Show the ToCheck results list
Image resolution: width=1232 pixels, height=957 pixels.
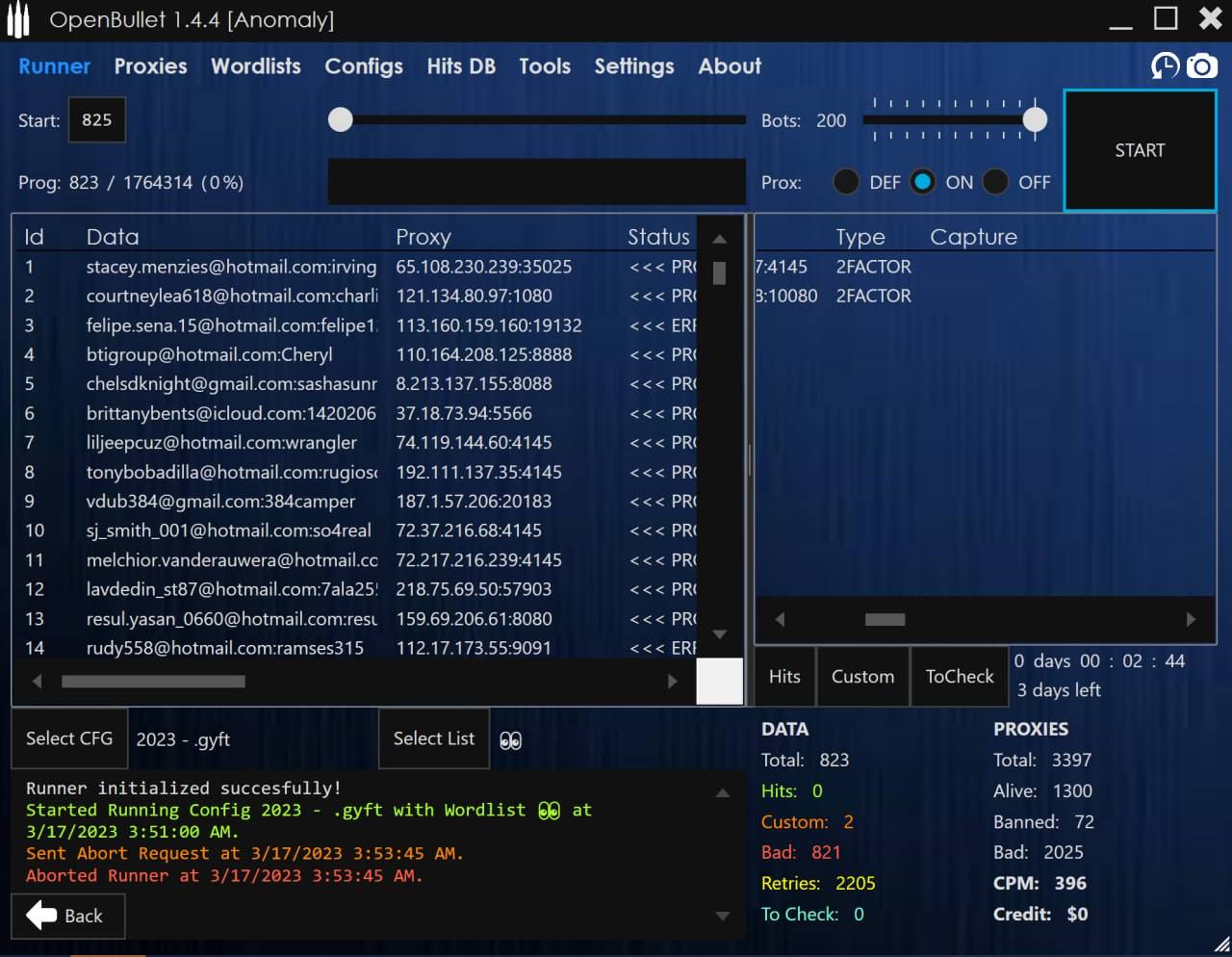pyautogui.click(x=959, y=677)
